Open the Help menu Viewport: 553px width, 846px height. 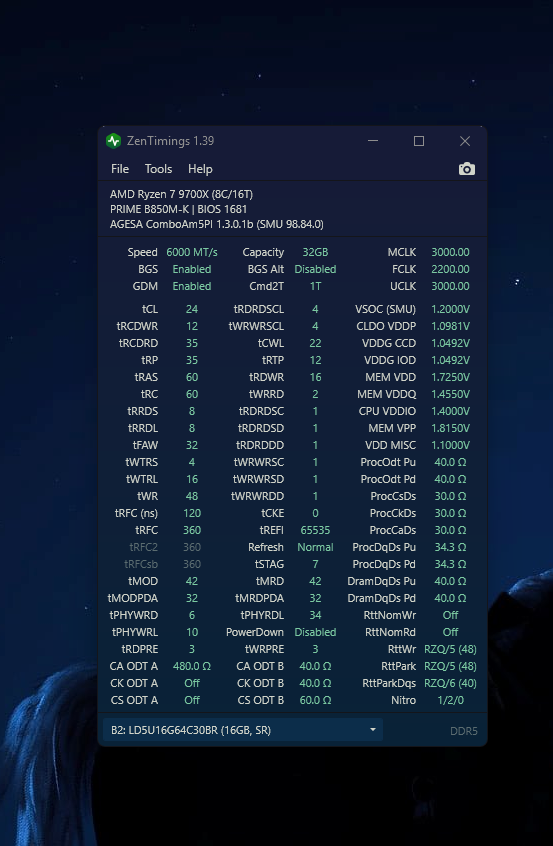pyautogui.click(x=200, y=169)
